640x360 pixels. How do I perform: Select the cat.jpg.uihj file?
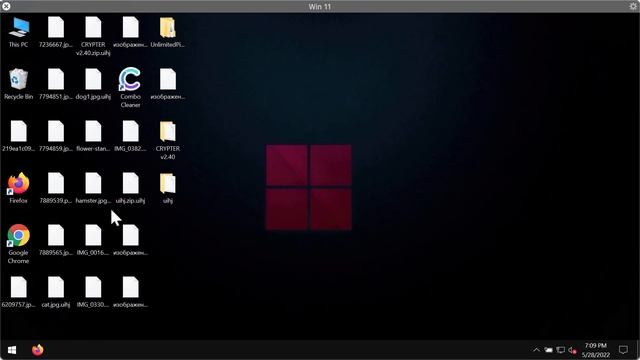(56, 292)
